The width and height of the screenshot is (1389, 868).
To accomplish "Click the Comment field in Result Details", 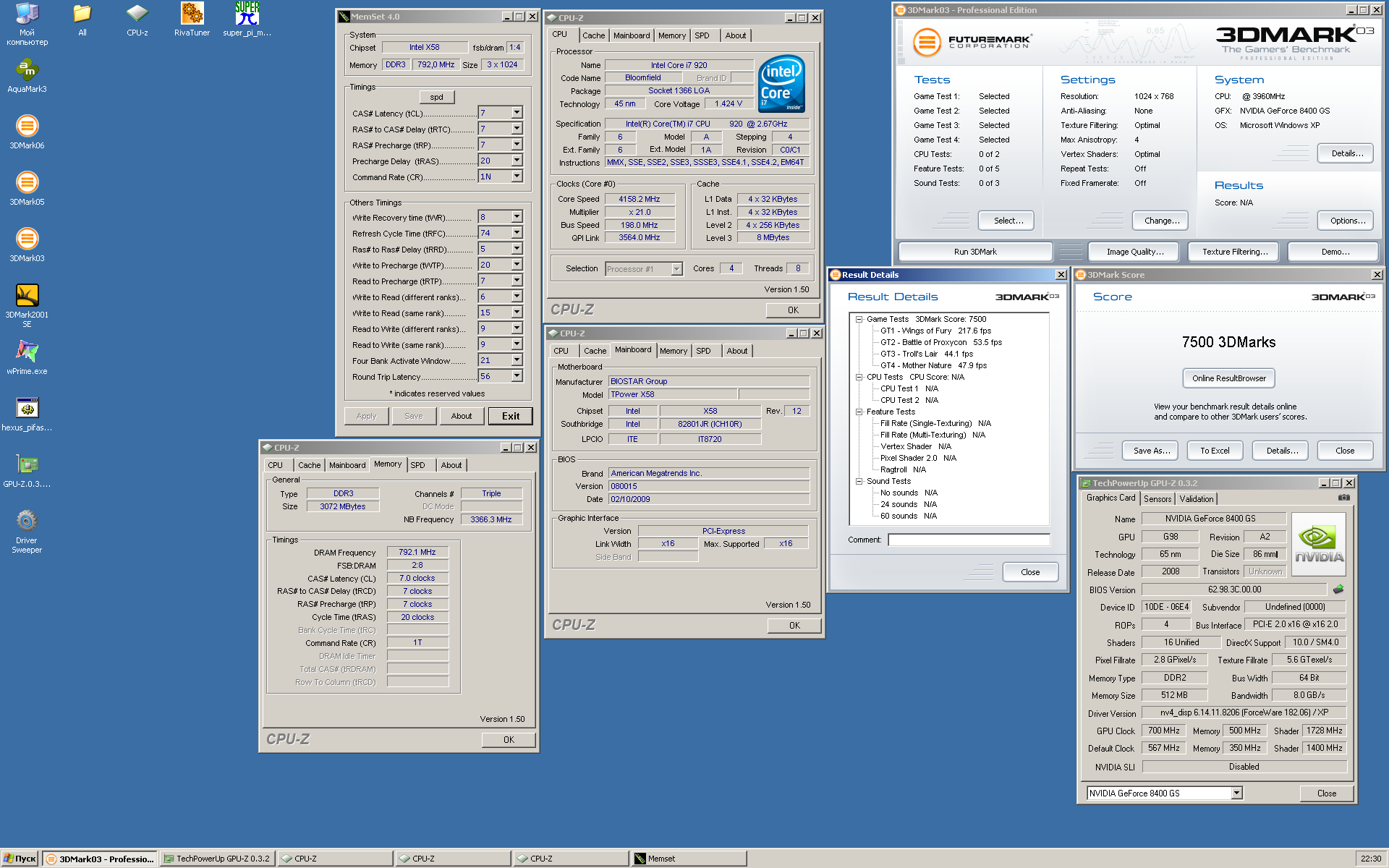I will pyautogui.click(x=969, y=540).
